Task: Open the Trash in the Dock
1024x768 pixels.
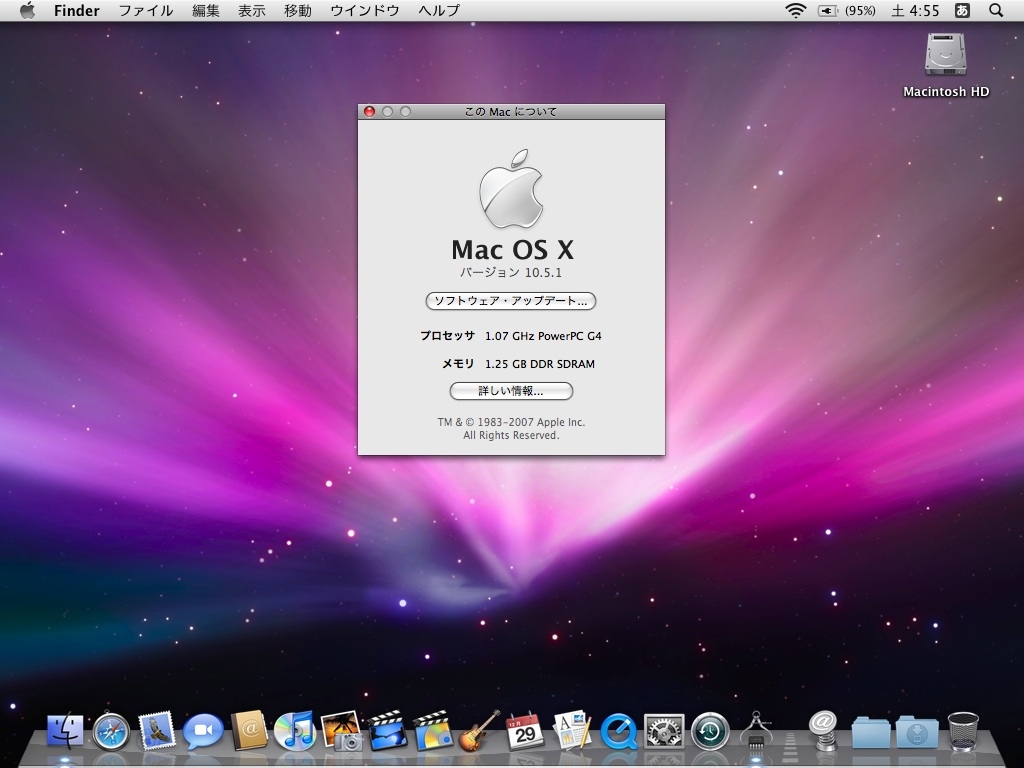Action: point(963,731)
